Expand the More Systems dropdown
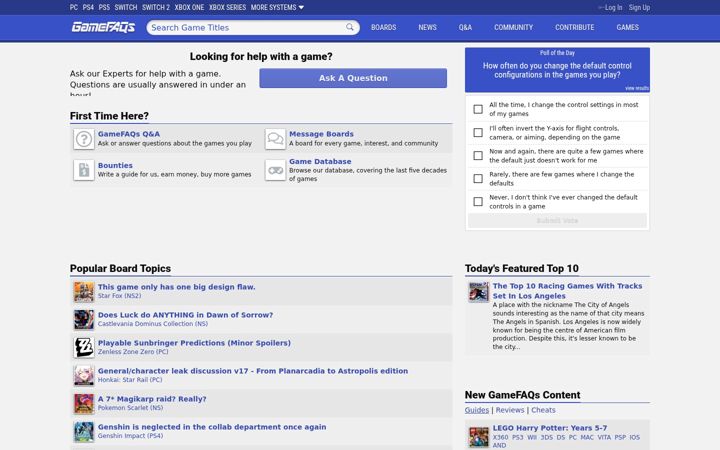720x450 pixels. pos(277,7)
